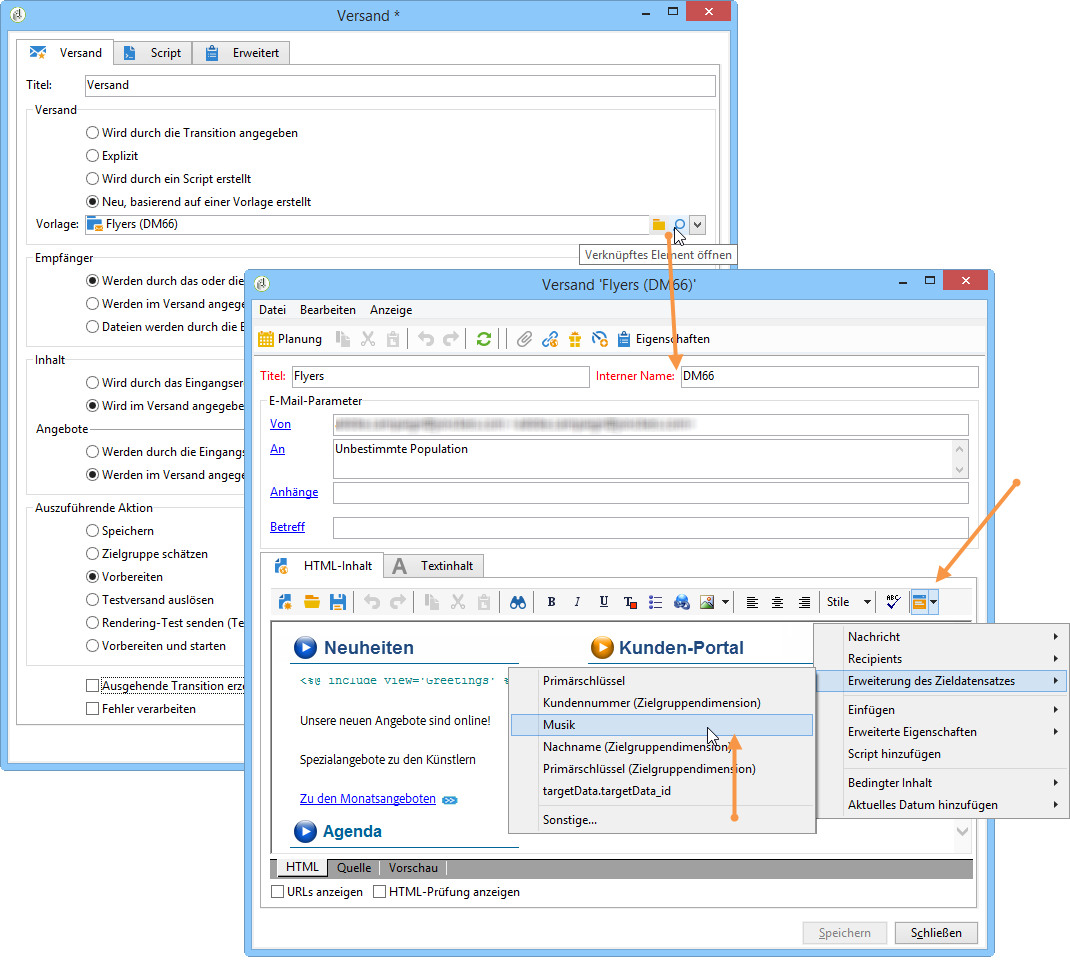Check the 'Fehler verarbeiten' checkbox
Screen dimensions: 1070x966
(93, 709)
